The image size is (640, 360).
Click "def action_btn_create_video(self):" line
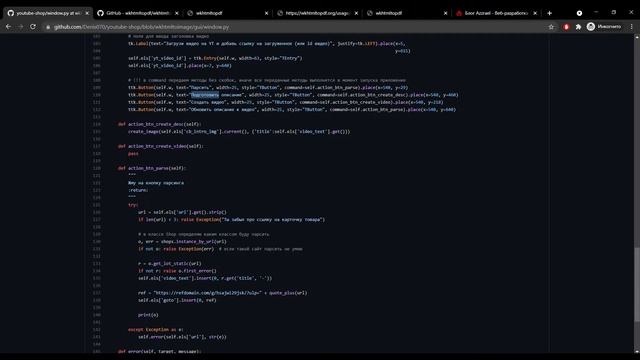(160, 146)
